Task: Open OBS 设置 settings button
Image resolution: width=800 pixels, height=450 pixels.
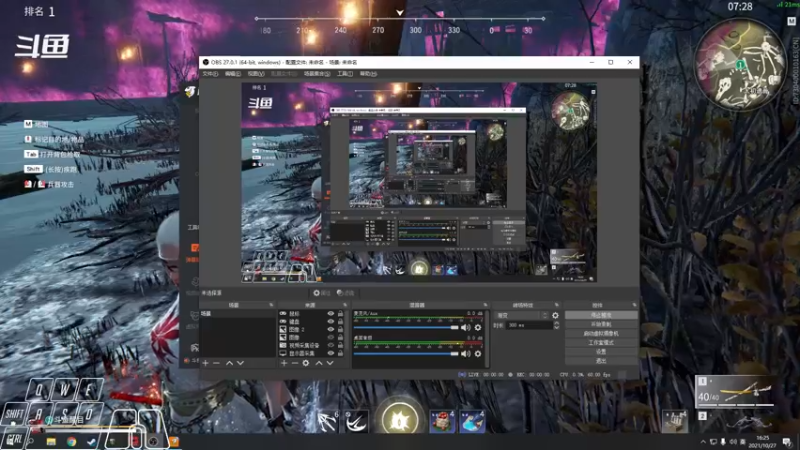Action: (601, 352)
